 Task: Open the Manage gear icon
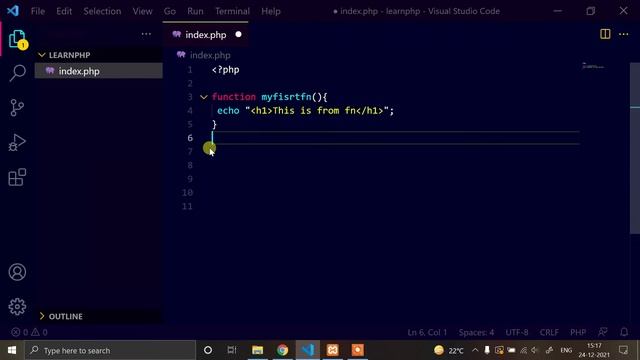pyautogui.click(x=17, y=307)
